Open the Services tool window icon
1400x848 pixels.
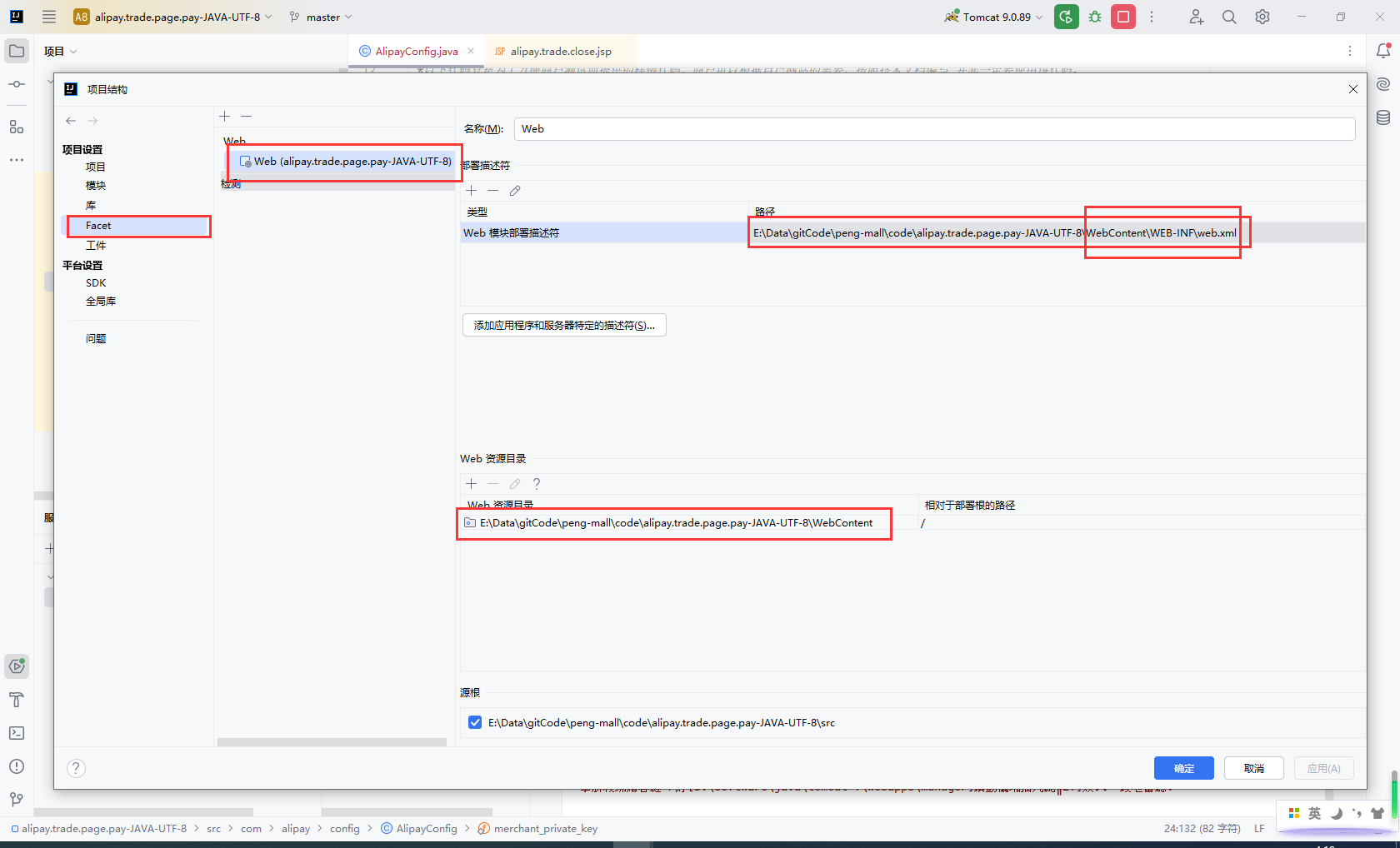17,666
